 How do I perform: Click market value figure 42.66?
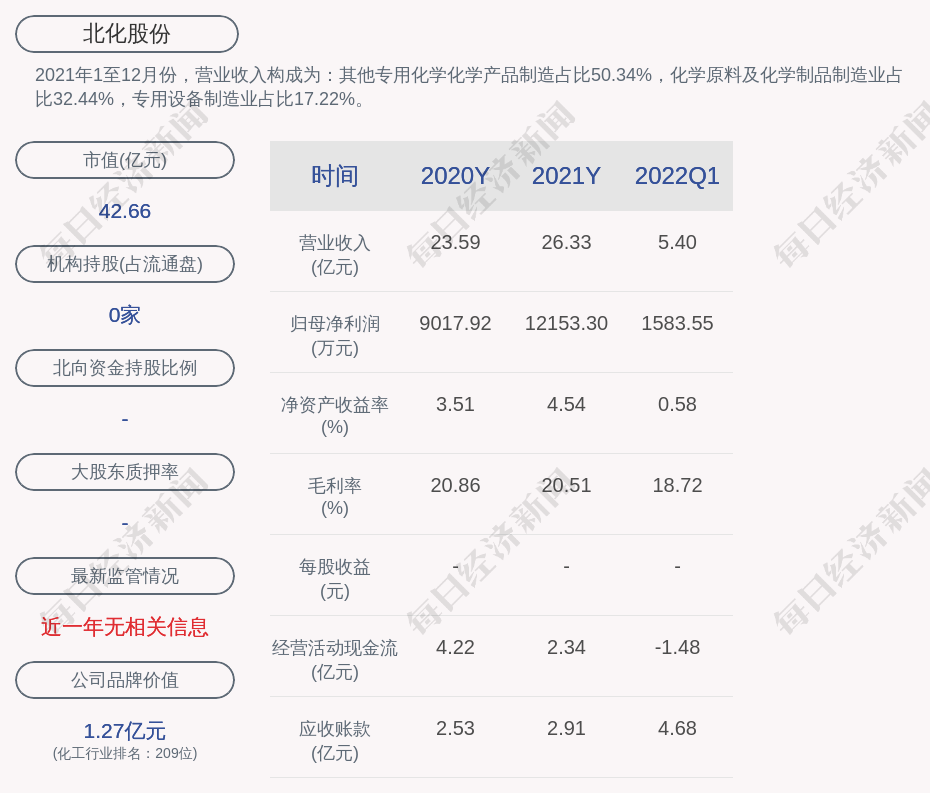[x=125, y=211]
